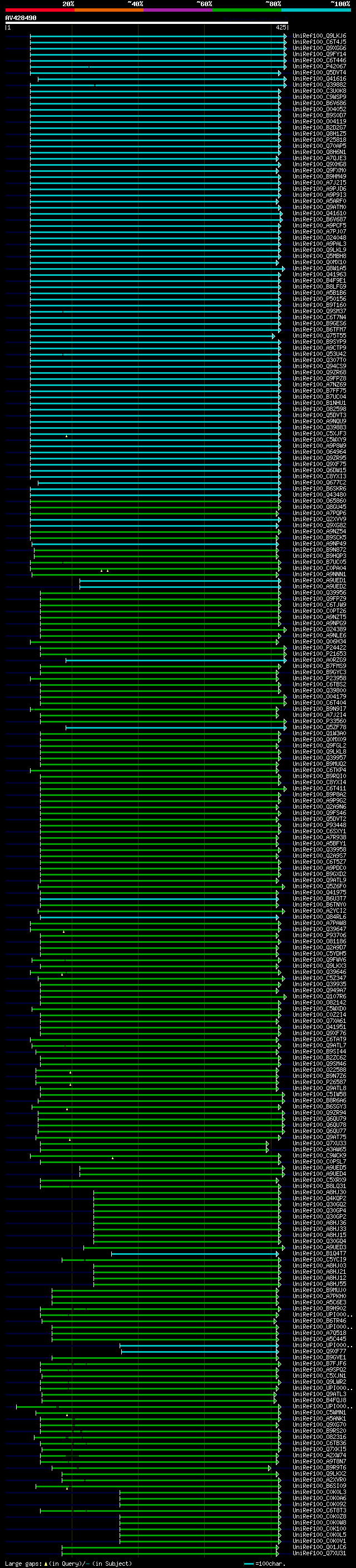356x1568 pixels.
Task: Open the UniRef100_P24422 entry
Action: tap(319, 647)
